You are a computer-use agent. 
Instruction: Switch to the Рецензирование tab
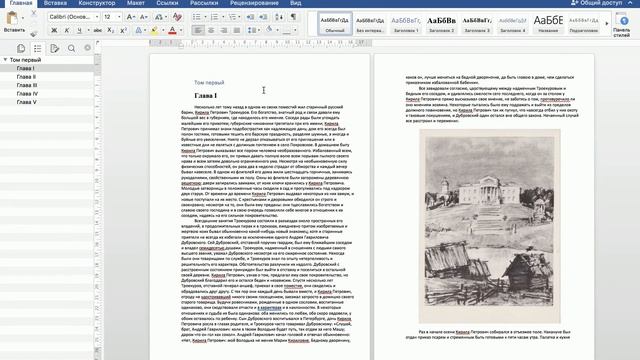tap(254, 3)
